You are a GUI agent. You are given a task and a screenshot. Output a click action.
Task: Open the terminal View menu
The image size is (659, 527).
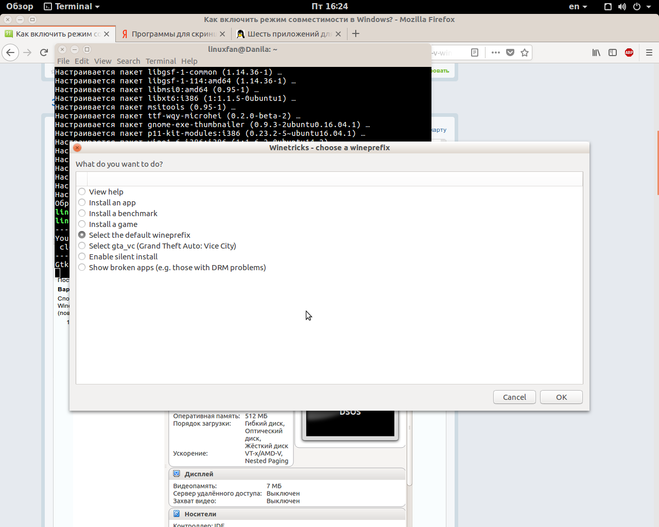(x=103, y=61)
